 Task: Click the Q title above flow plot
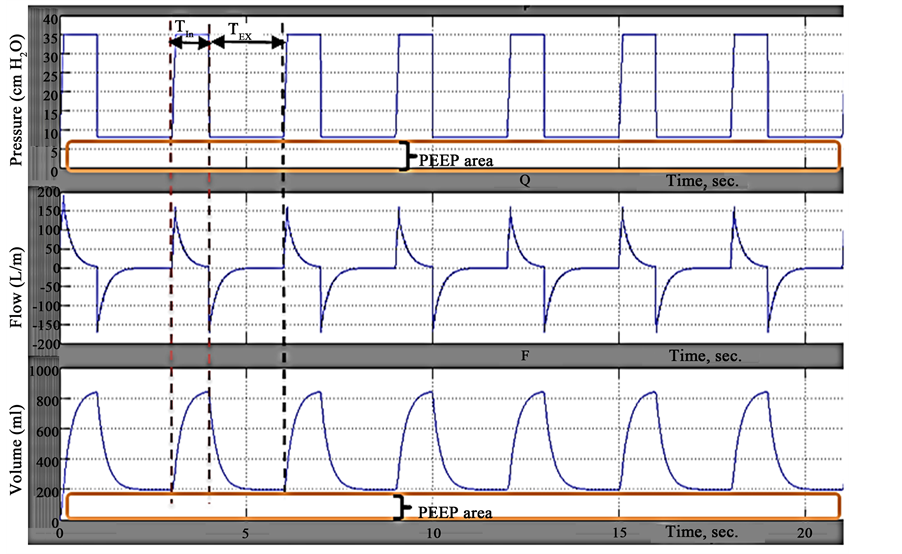pos(524,181)
